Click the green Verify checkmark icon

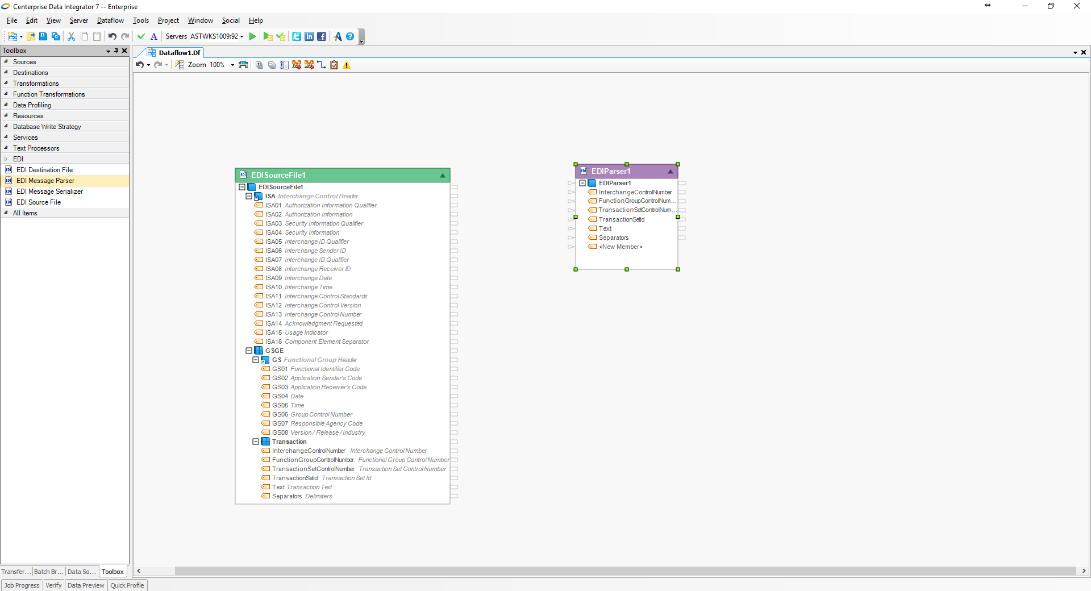coord(141,37)
